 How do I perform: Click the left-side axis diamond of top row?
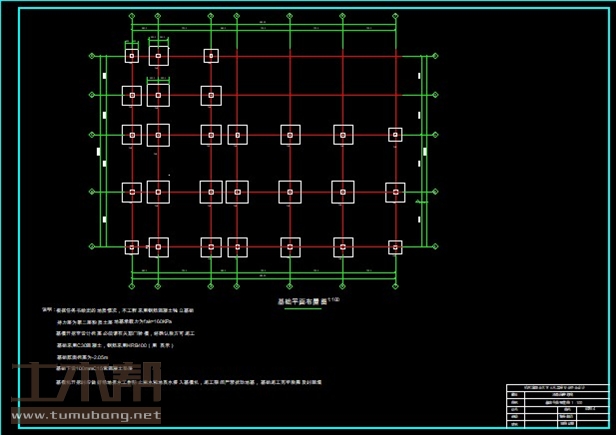(x=93, y=56)
